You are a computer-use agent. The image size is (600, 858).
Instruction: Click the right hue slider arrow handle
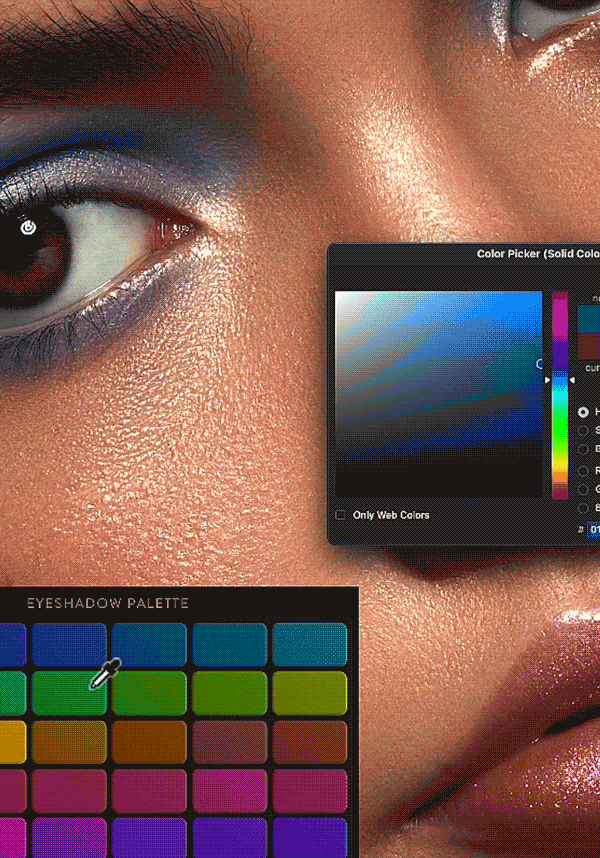pos(572,380)
